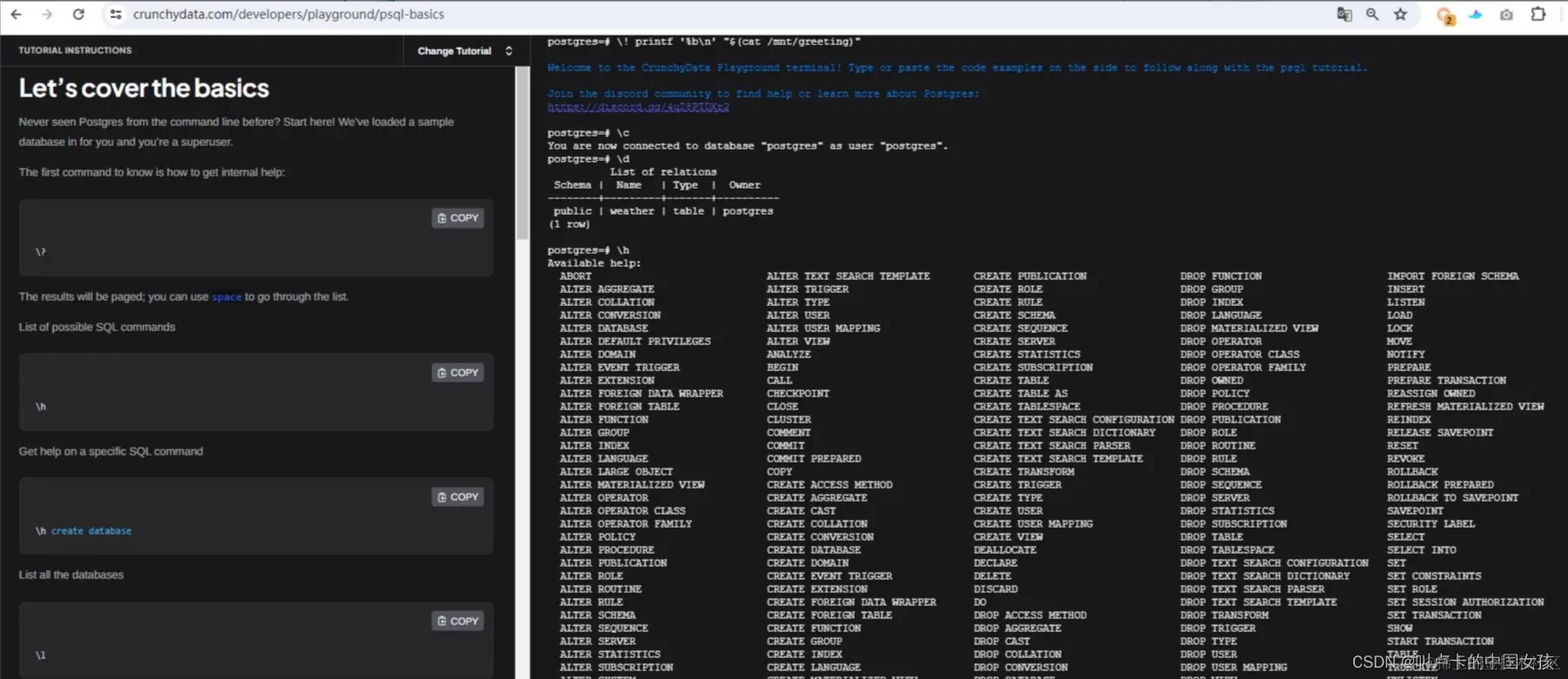Copy the \h create database snippet
This screenshot has height=679, width=1568.
457,496
